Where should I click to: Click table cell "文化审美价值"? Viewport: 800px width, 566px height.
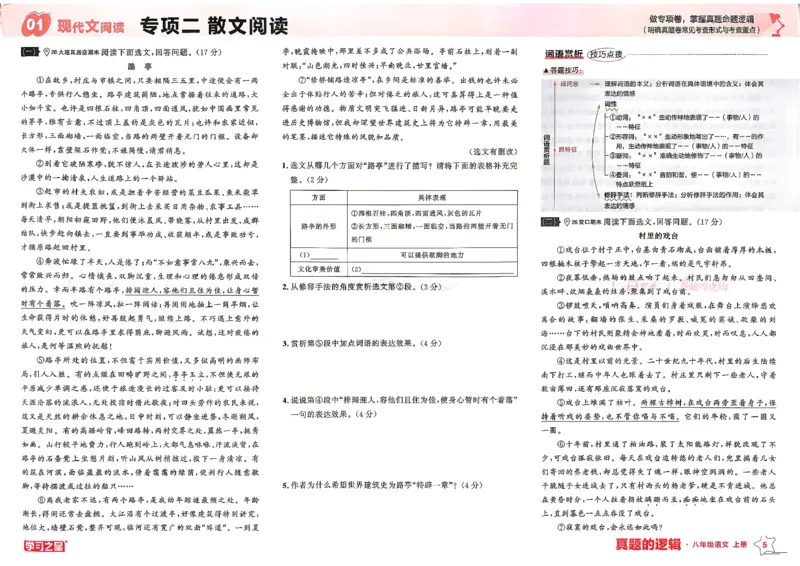click(x=319, y=269)
